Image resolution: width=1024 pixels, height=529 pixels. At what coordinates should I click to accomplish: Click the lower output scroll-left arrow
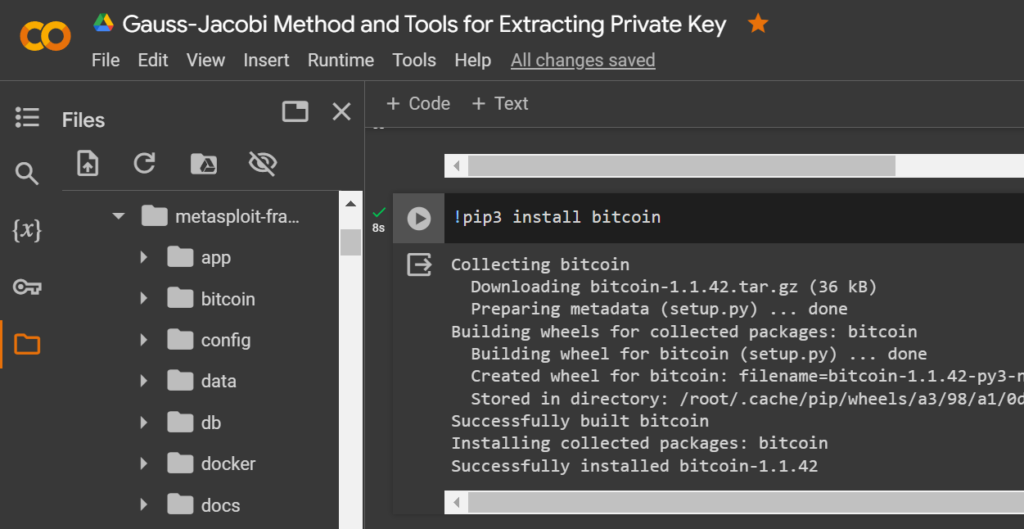456,503
